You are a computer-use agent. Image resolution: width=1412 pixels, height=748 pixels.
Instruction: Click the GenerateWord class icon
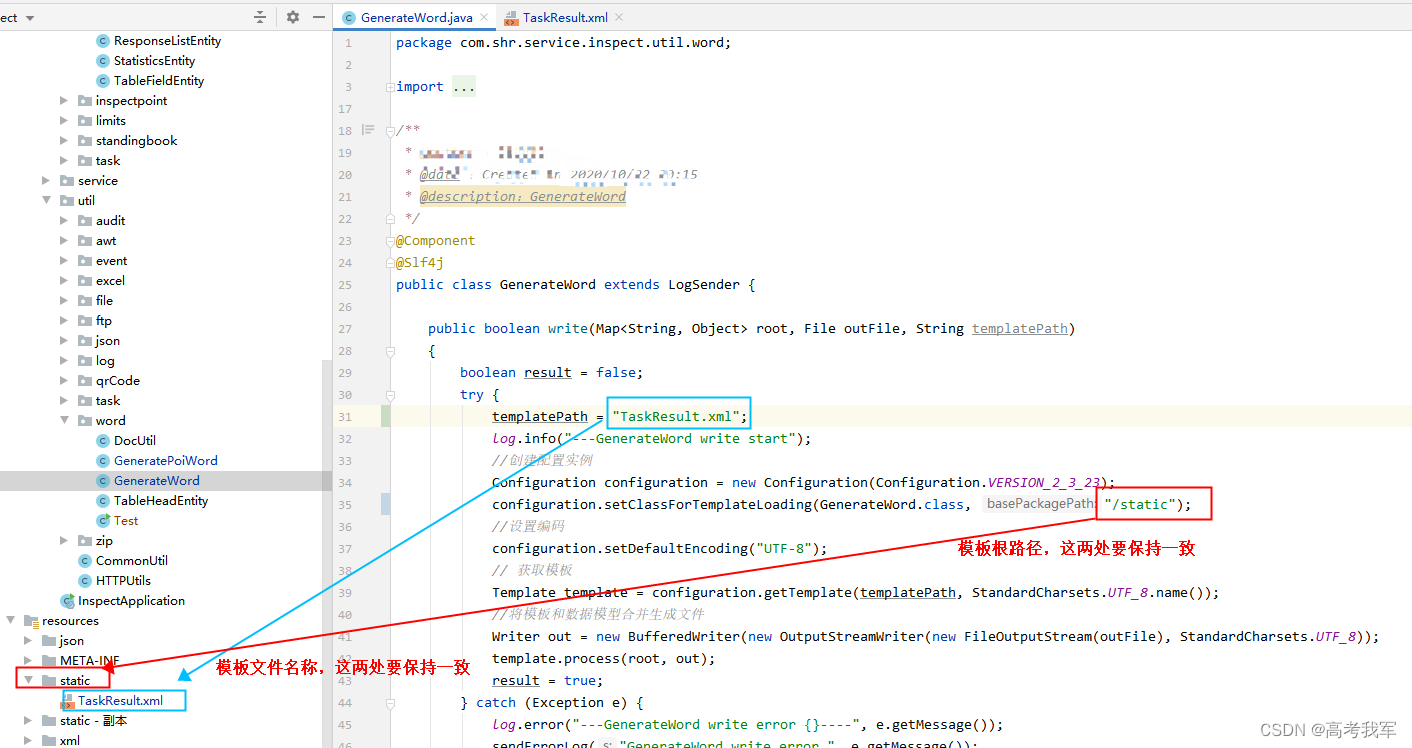tap(103, 480)
